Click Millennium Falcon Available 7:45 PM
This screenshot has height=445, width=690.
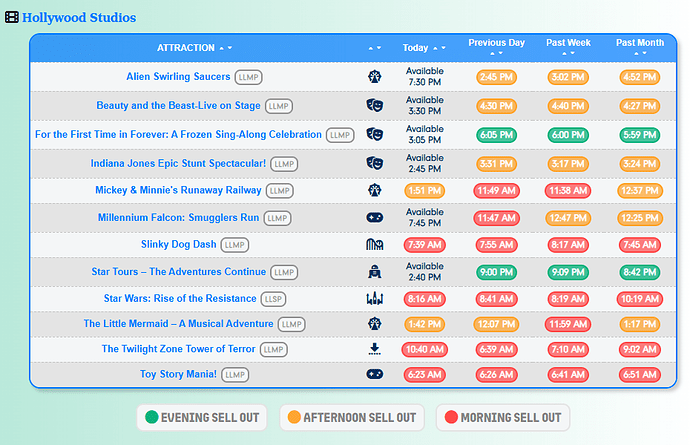tap(425, 217)
